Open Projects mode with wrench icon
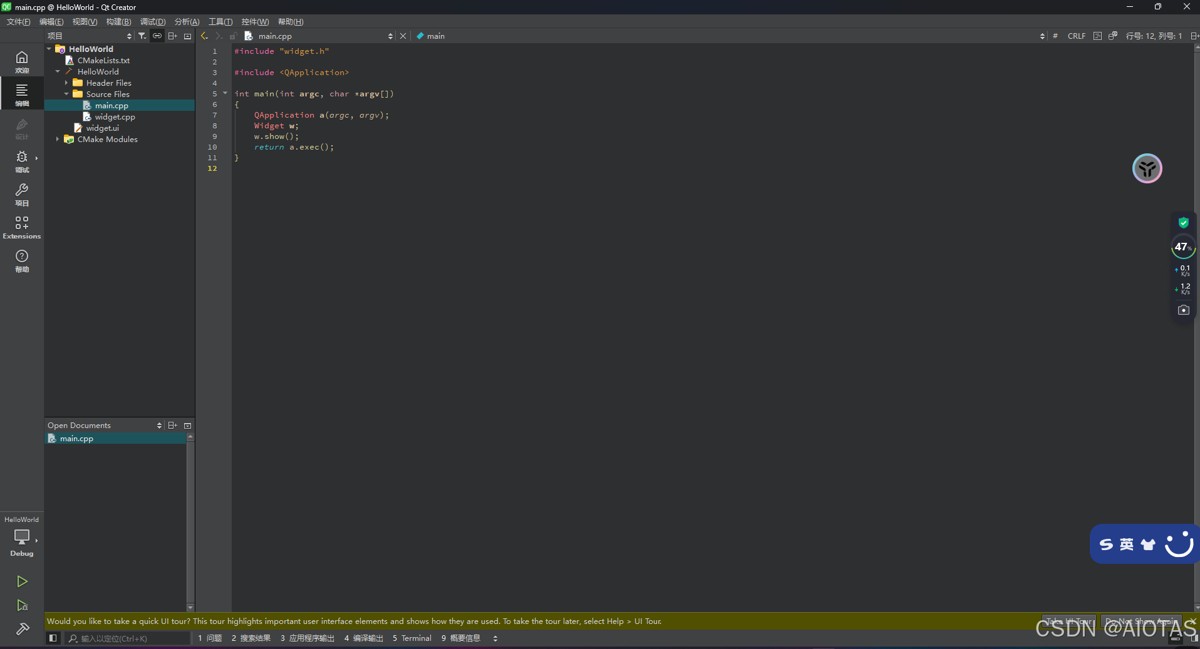Screen dimensions: 1200x649 coord(21,194)
